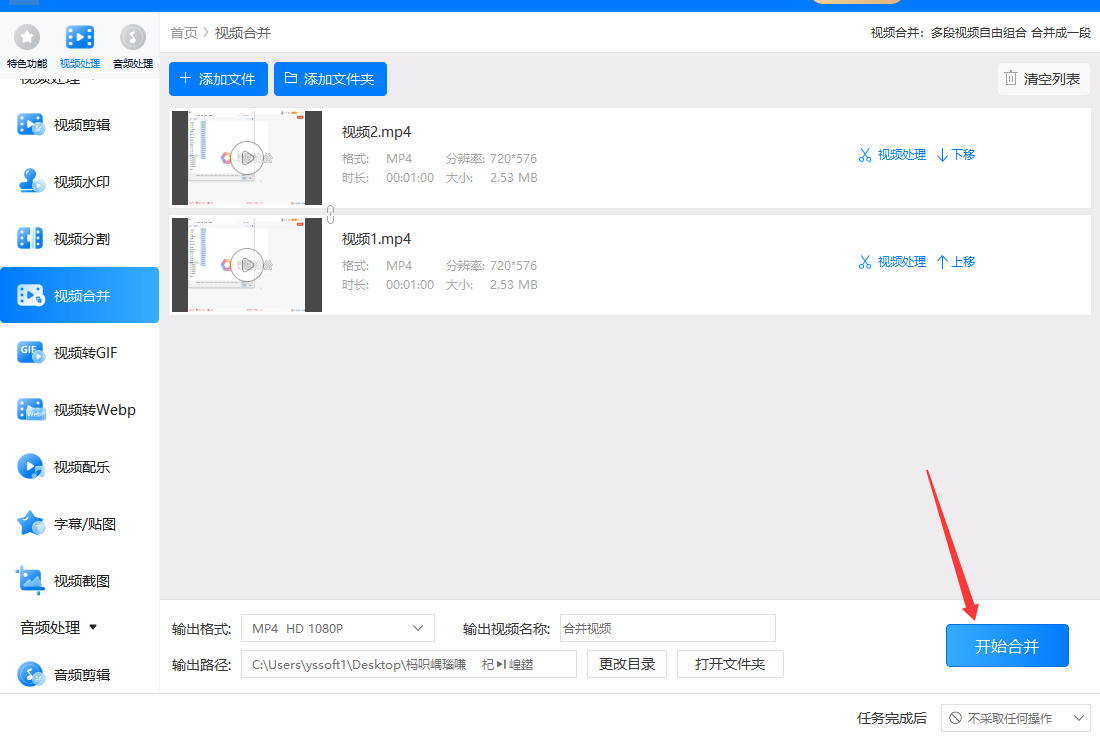
Task: Click the 添加文件 button
Action: (218, 79)
